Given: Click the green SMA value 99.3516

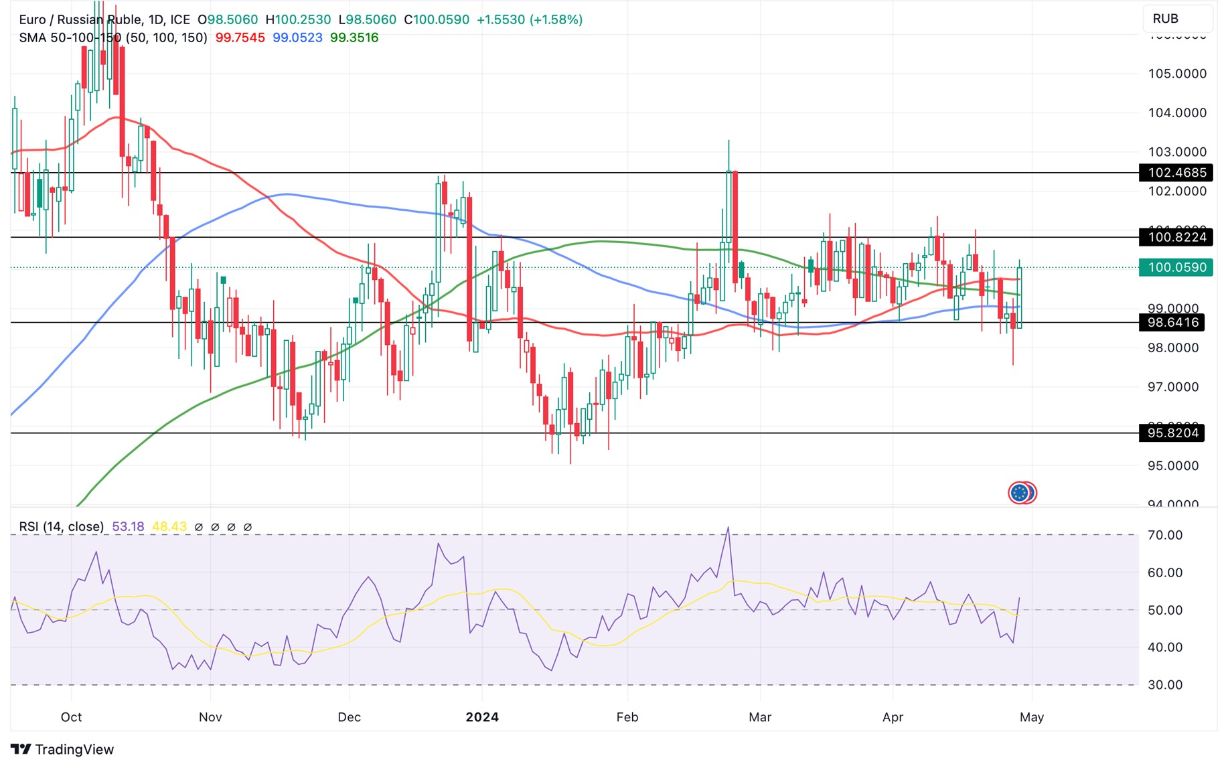Looking at the screenshot, I should pyautogui.click(x=355, y=37).
